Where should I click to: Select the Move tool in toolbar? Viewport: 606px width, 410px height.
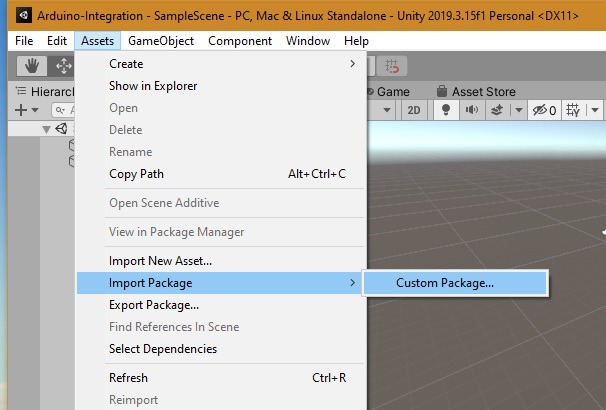[x=62, y=66]
